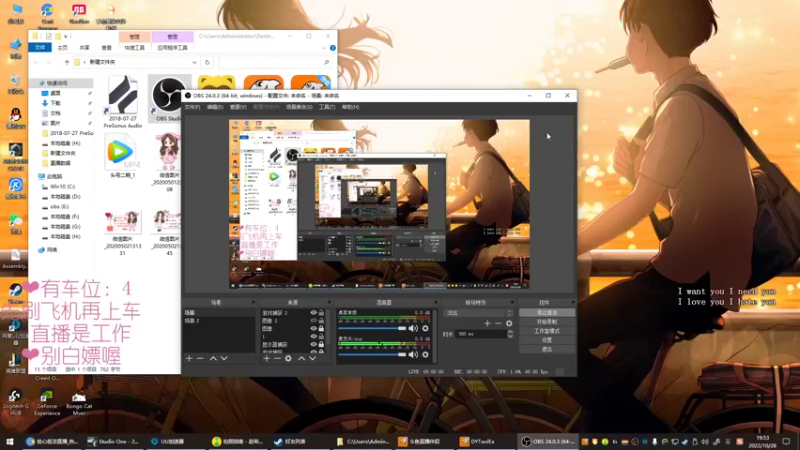Open the OBS 编辑(E) menu
Viewport: 800px width, 450px height.
tap(215, 107)
